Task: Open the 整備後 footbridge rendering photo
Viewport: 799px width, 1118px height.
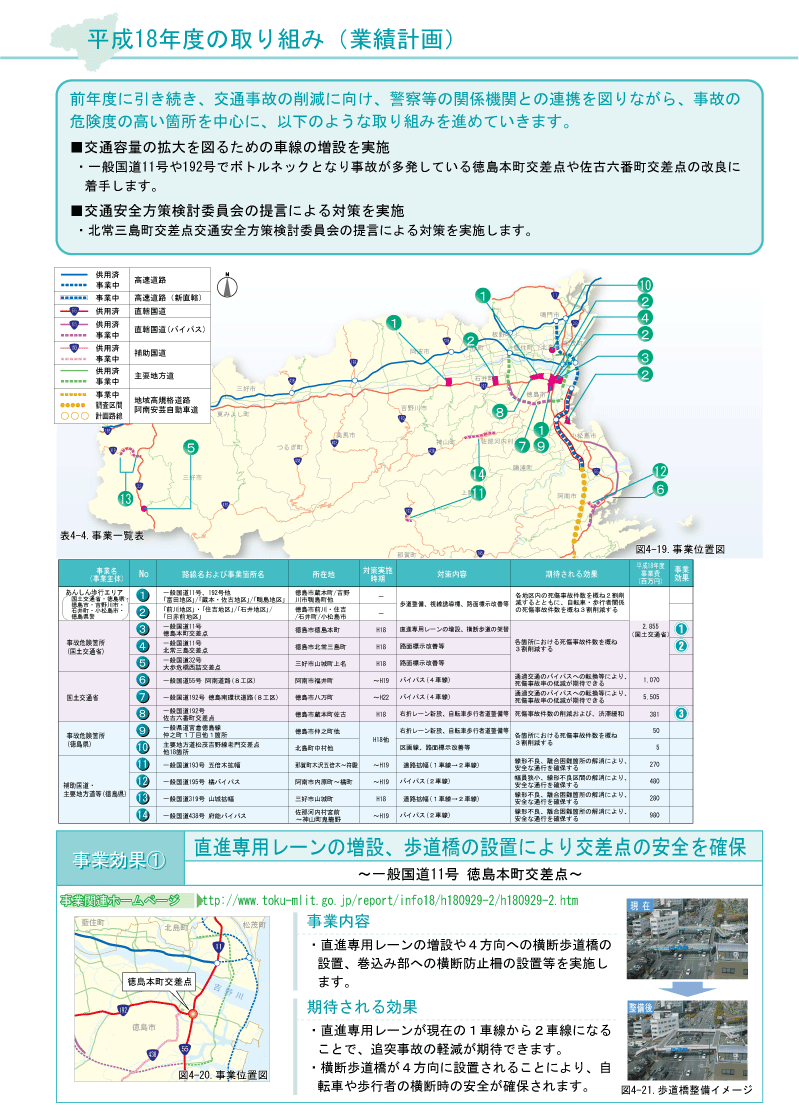Action: pyautogui.click(x=687, y=1040)
